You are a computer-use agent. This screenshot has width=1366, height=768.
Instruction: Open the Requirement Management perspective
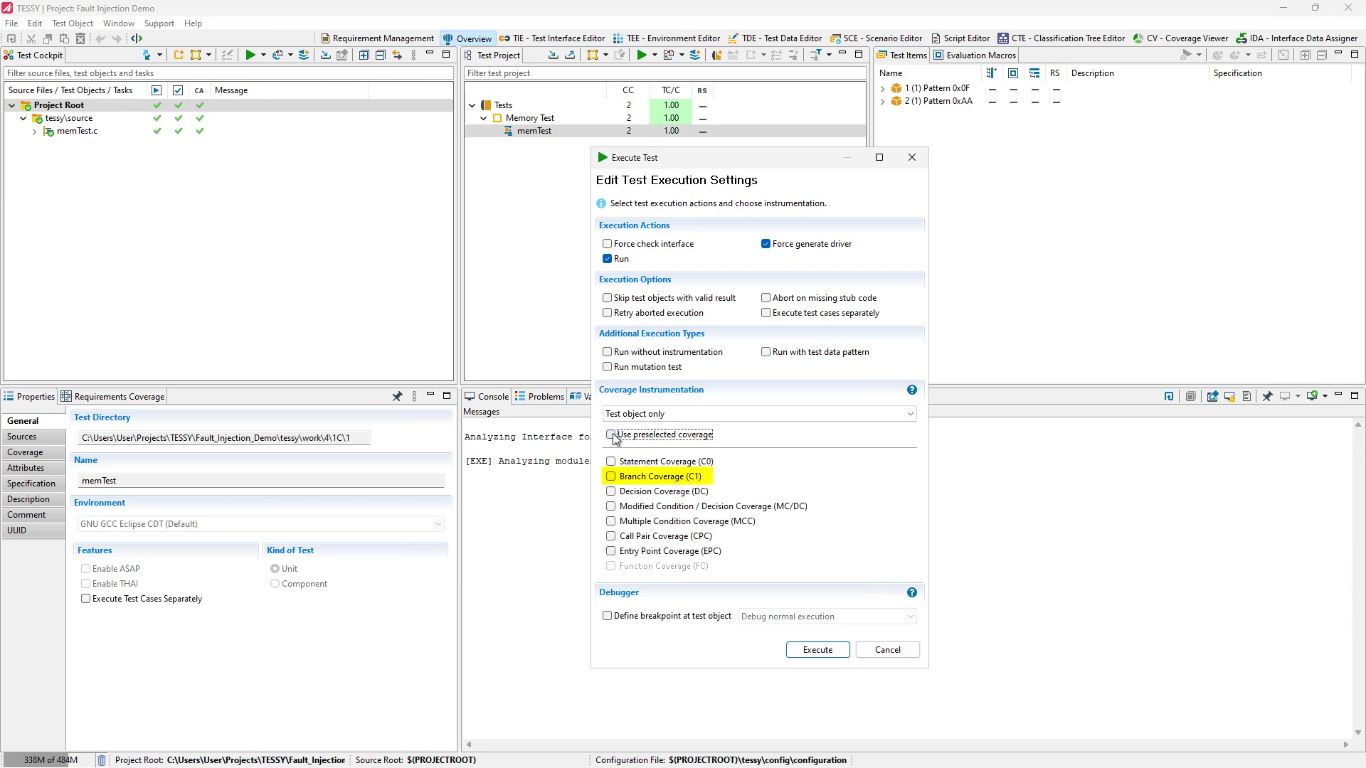point(377,38)
